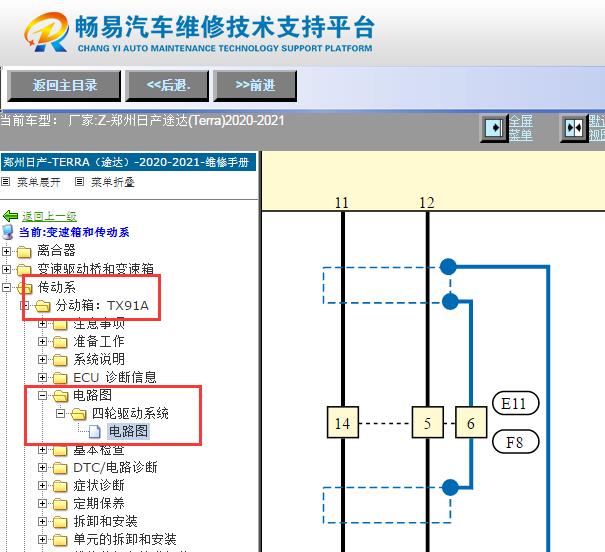This screenshot has height=552, width=605.
Task: Expand the DTC/电路诊断 tree node
Action: [42, 468]
